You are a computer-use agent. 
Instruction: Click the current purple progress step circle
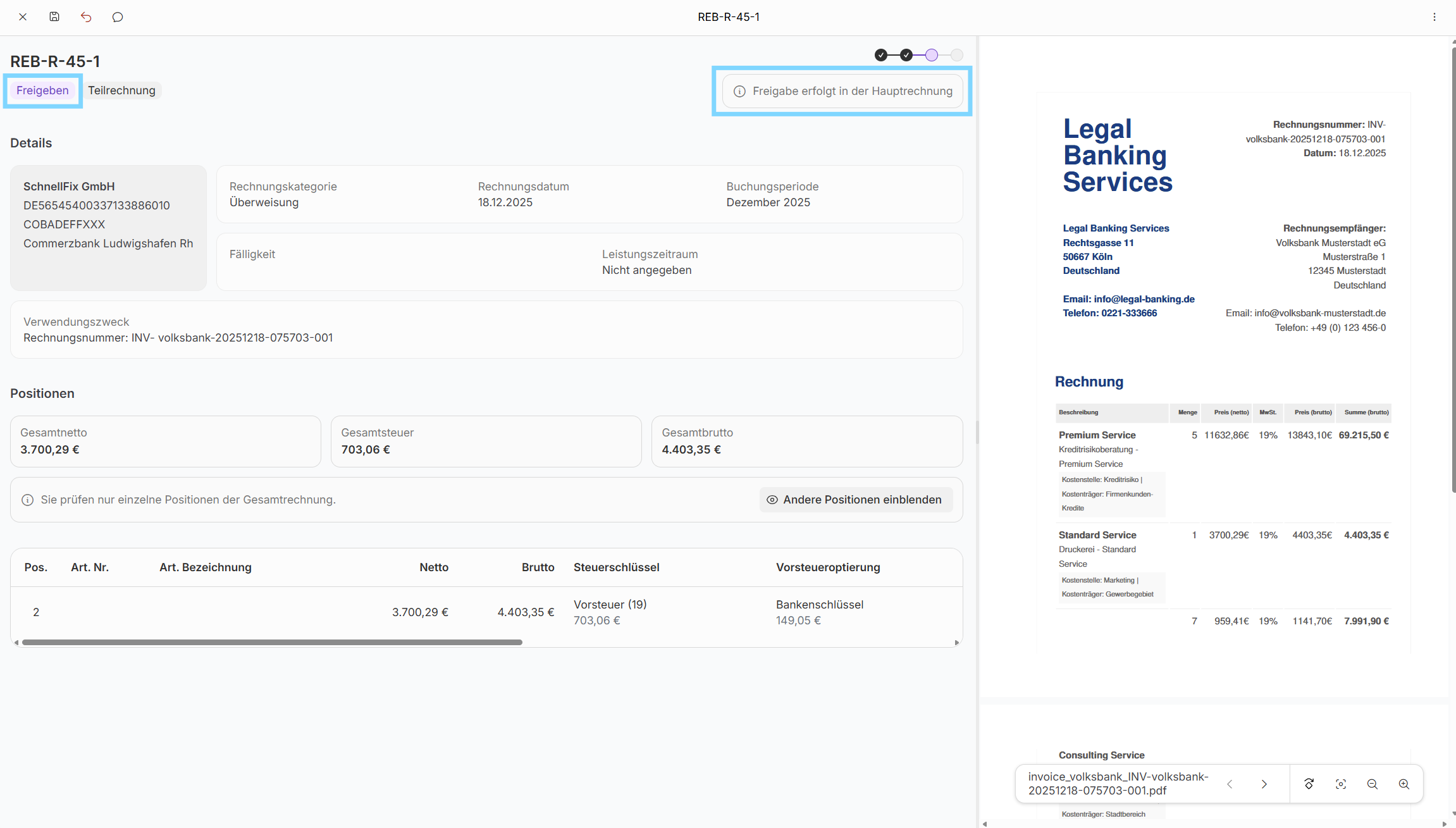(x=932, y=55)
